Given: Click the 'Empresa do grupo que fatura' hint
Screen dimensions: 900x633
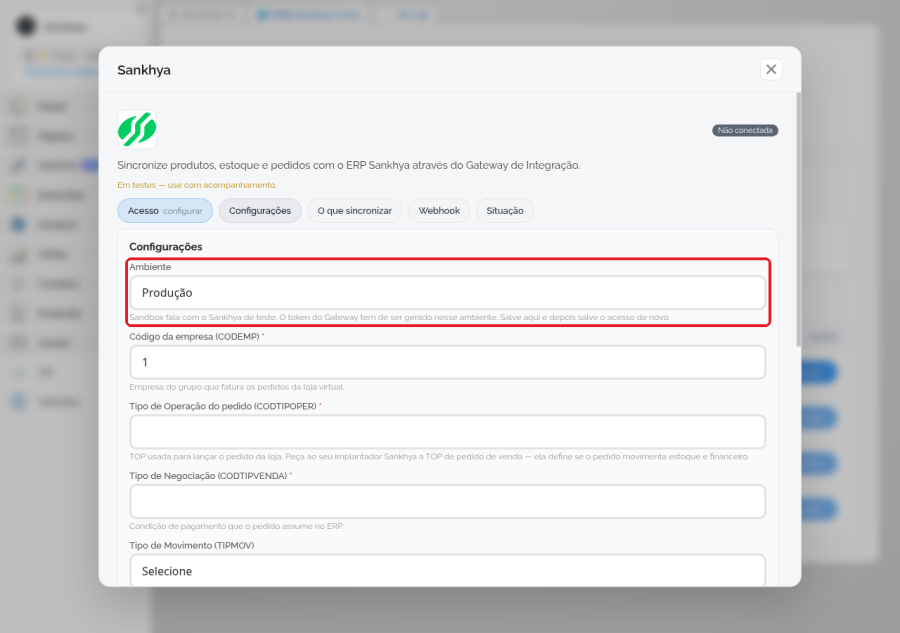Looking at the screenshot, I should point(236,387).
